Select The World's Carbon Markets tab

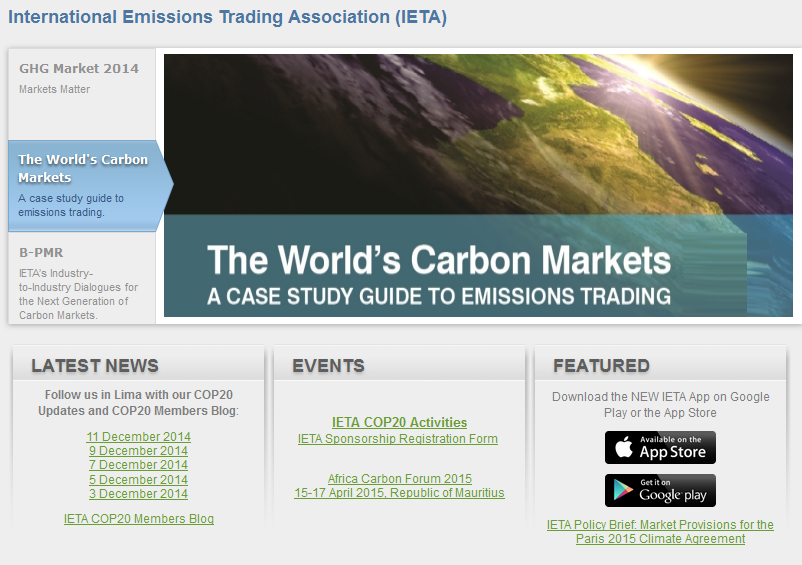pos(83,184)
